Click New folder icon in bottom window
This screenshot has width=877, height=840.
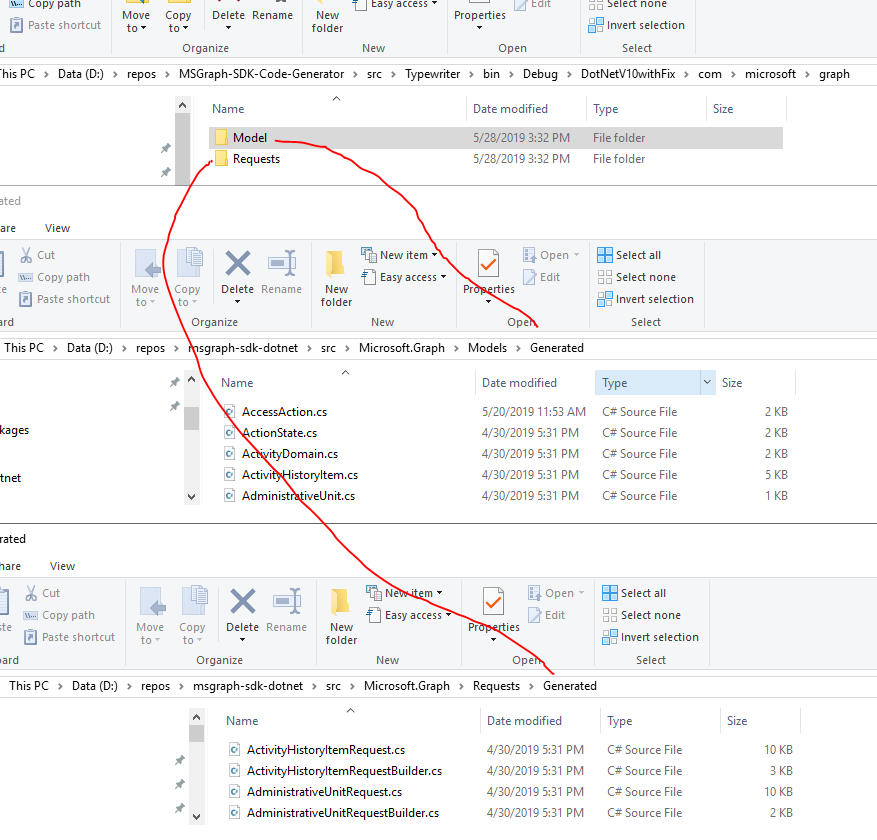tap(341, 602)
